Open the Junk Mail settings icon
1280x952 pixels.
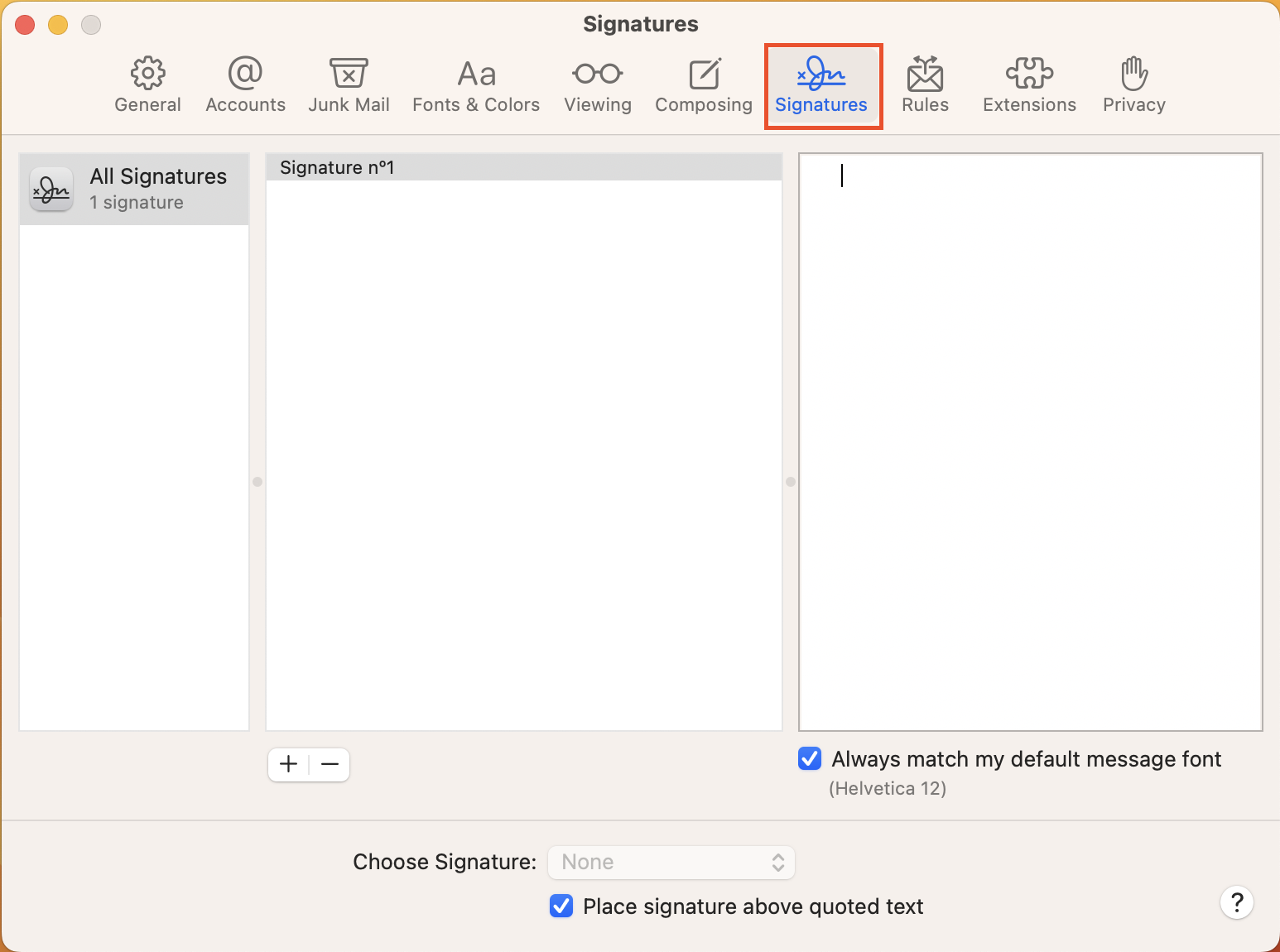click(349, 83)
